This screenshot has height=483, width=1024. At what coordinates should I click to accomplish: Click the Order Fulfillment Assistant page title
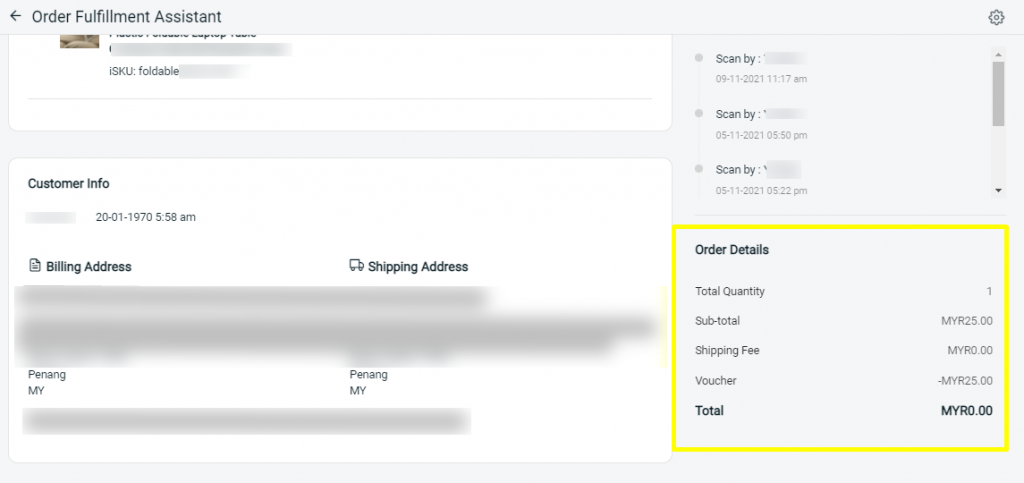tap(127, 17)
